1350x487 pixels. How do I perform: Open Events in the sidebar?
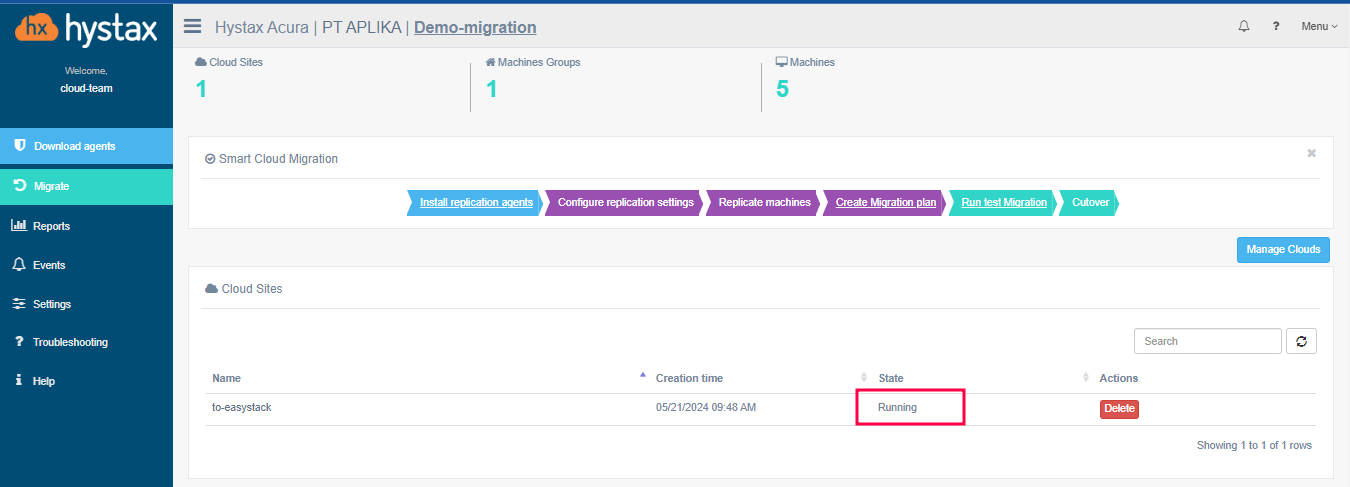[x=49, y=265]
